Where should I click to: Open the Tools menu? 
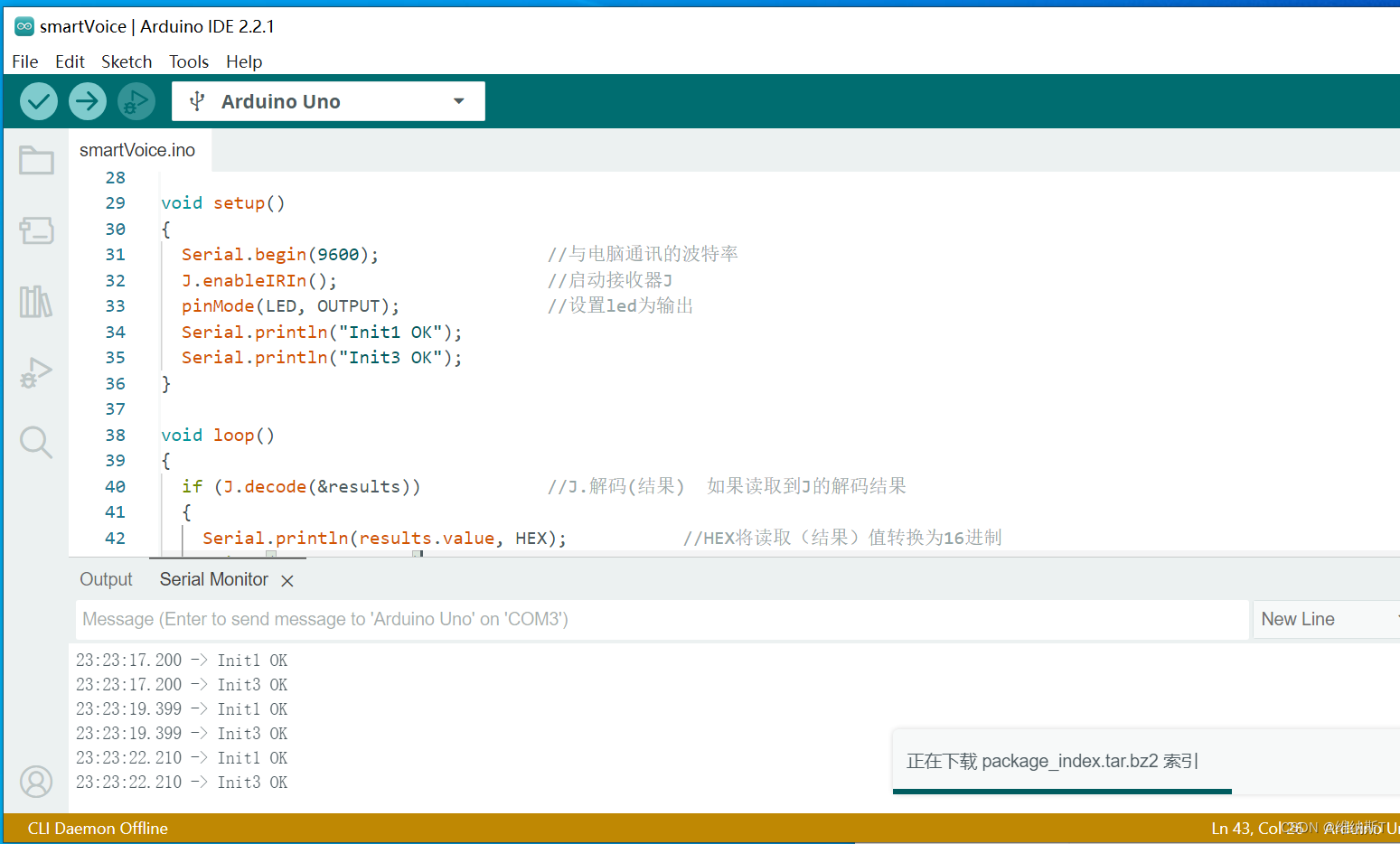coord(189,61)
